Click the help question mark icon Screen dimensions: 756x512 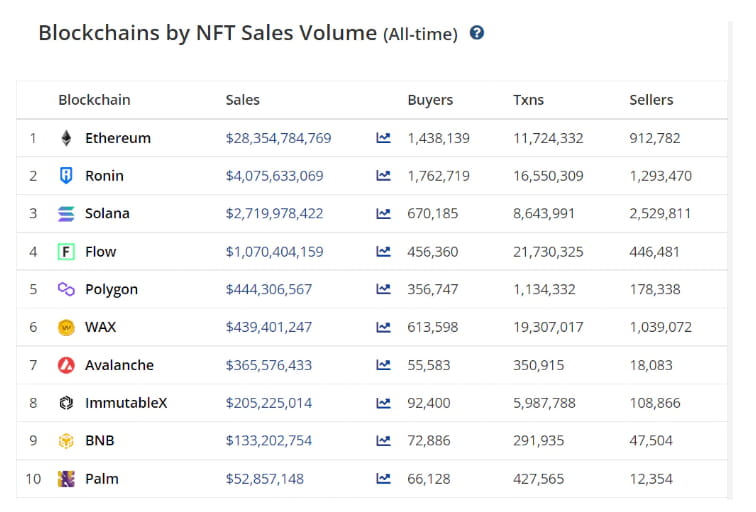pos(477,33)
